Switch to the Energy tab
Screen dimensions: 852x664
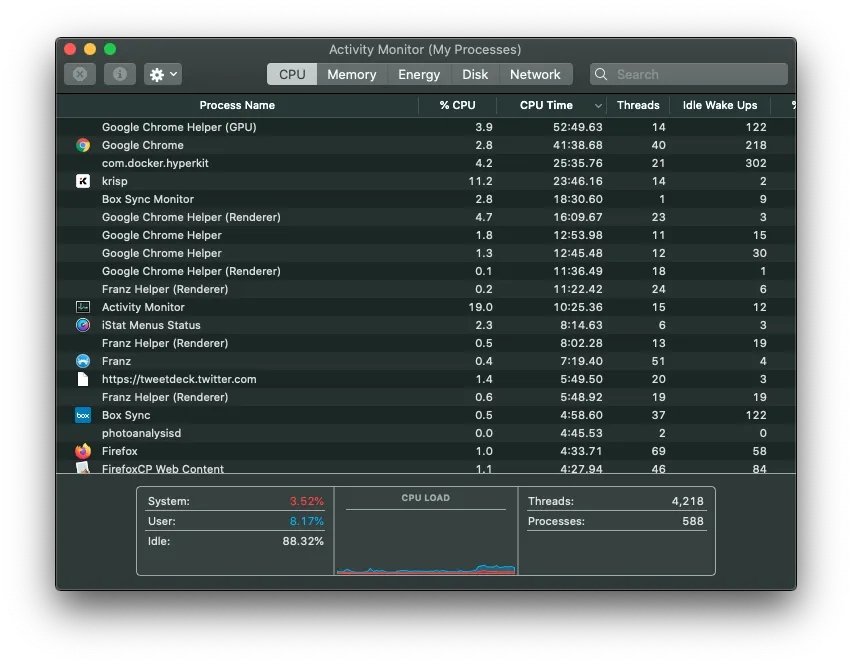pyautogui.click(x=419, y=74)
